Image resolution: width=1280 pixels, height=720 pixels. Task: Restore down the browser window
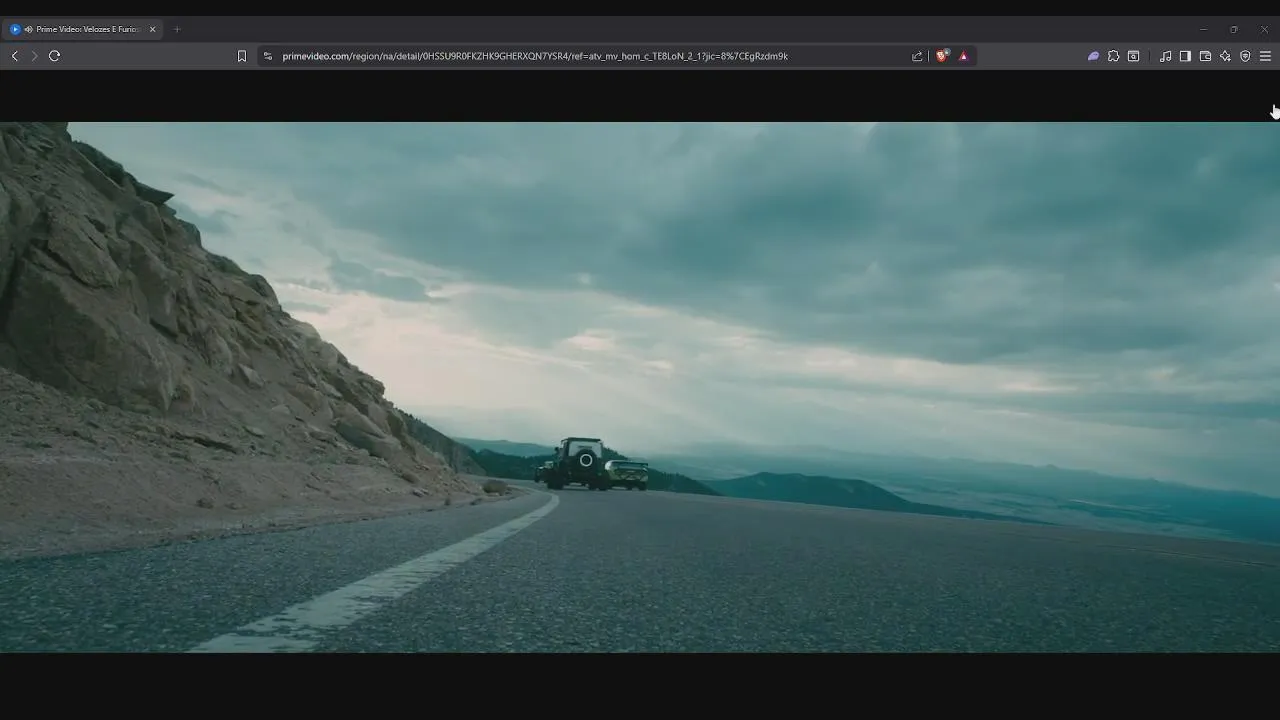(1233, 29)
